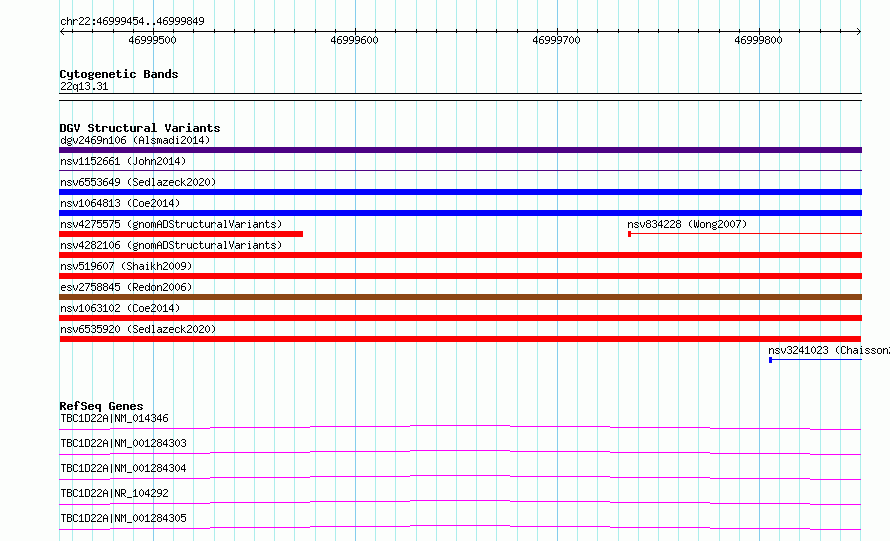
Task: Open the nsv1152661 (John2014) variant label
Action: (123, 161)
